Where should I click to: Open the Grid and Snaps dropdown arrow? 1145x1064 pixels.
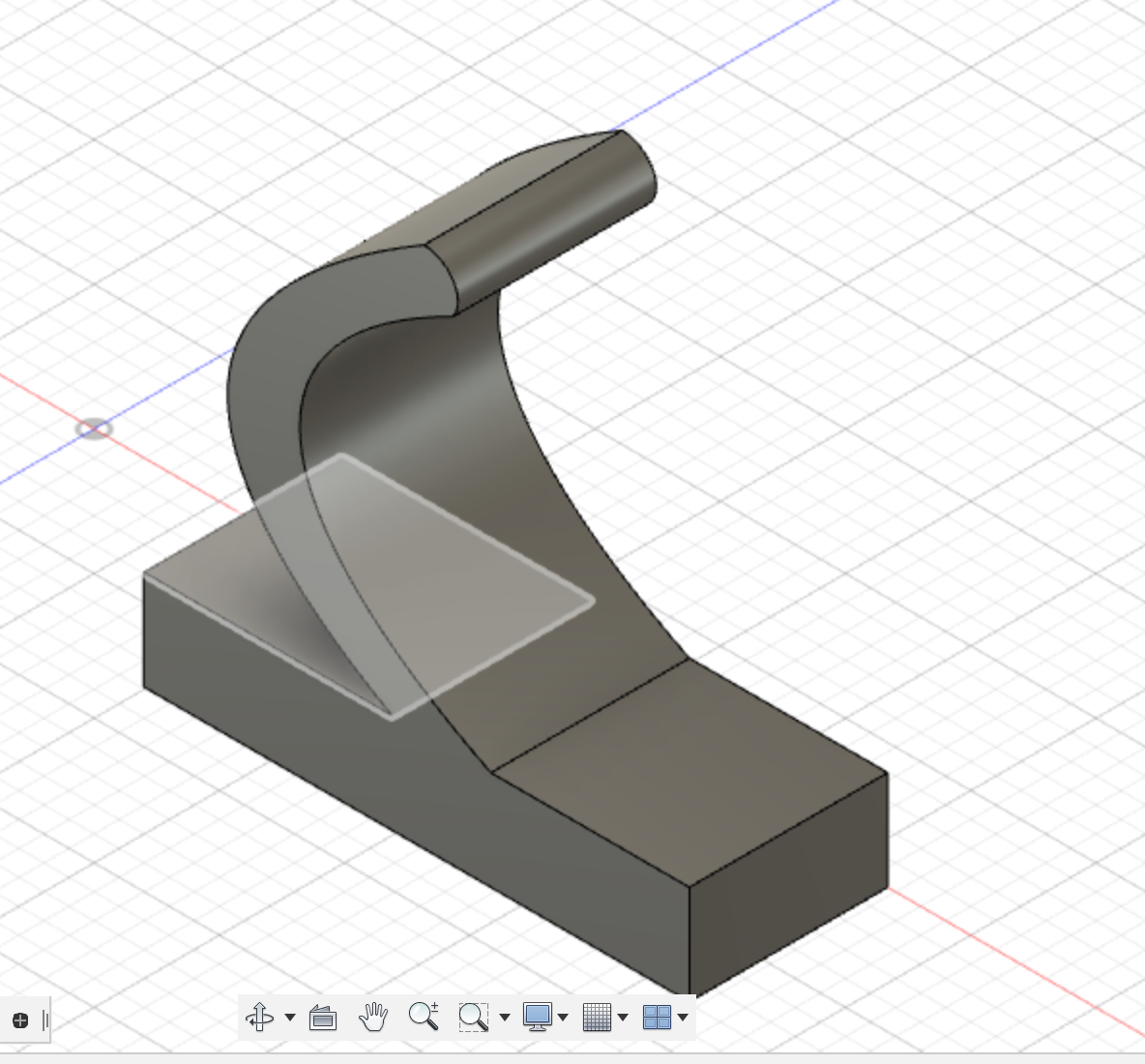(623, 1018)
